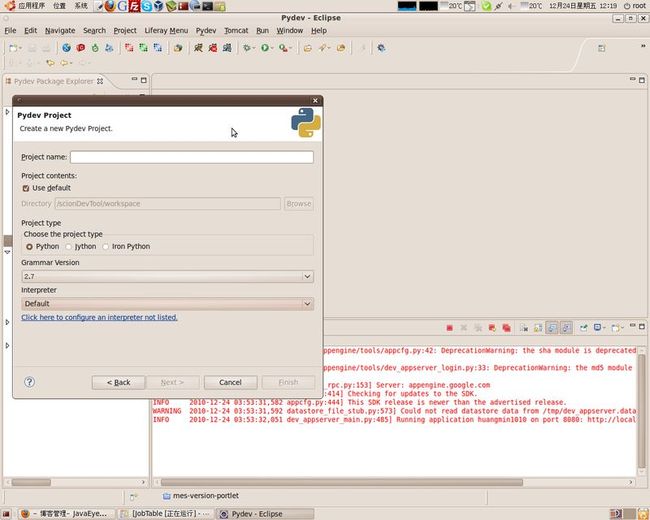Image resolution: width=650 pixels, height=520 pixels.
Task: Open the terminal from the top panel
Action: click(x=207, y=6)
